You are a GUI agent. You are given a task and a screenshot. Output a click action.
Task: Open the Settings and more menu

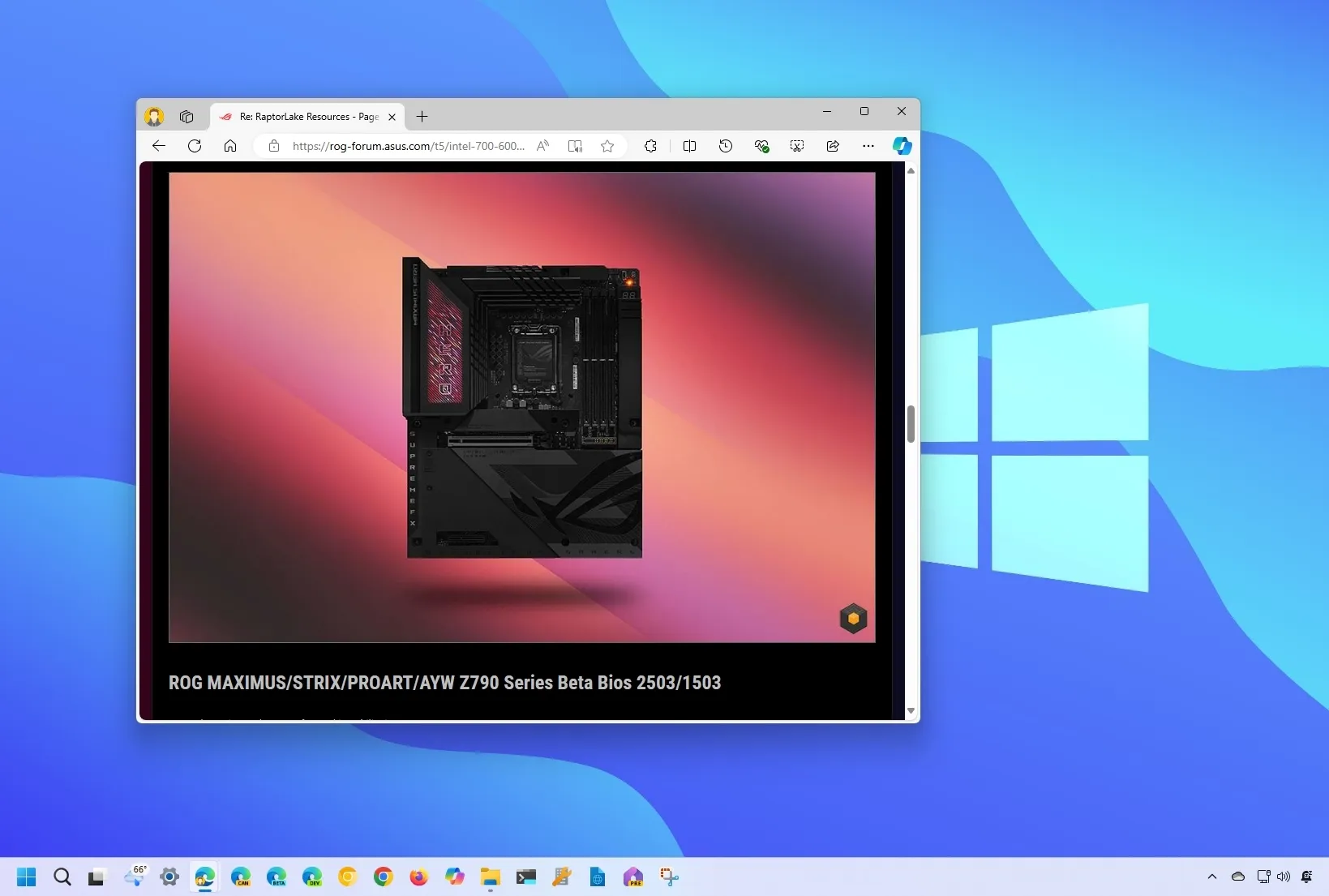[868, 146]
